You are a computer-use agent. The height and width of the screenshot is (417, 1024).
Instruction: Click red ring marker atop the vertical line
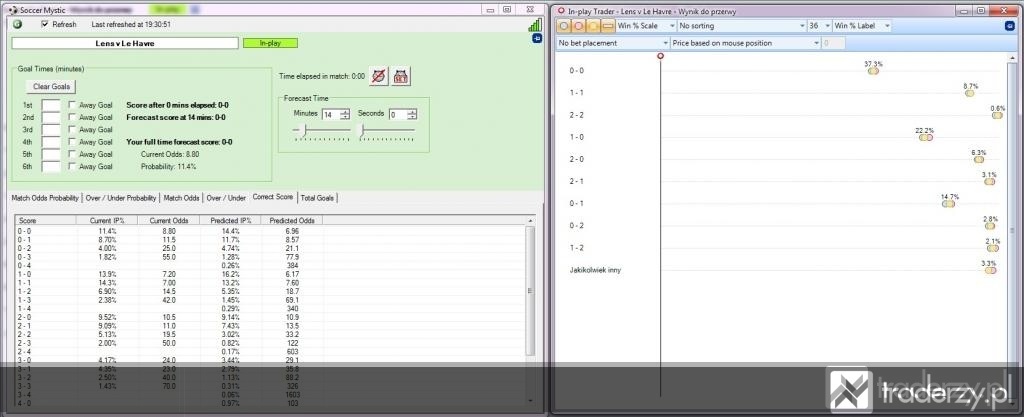[660, 57]
